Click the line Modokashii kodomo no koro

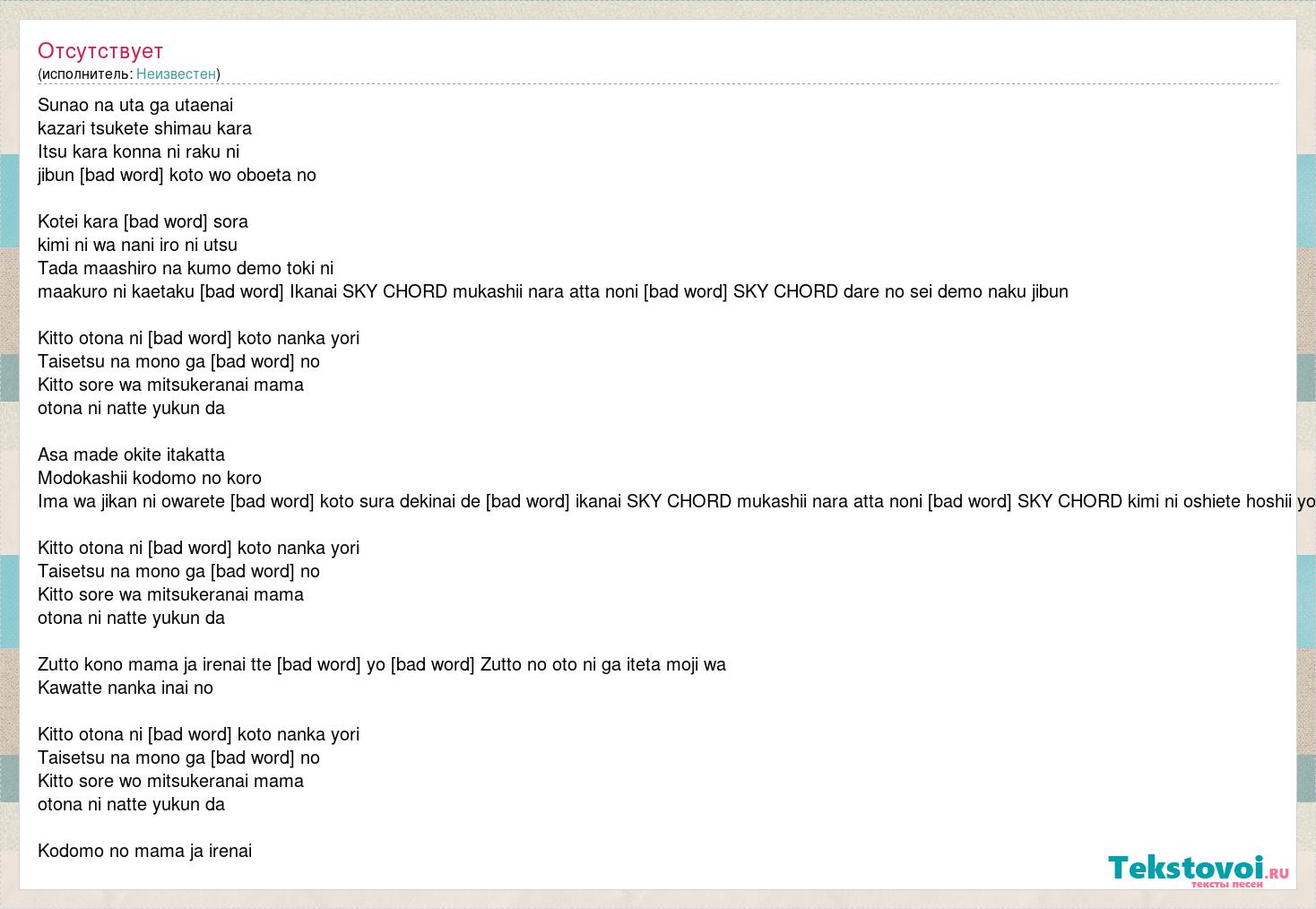pos(150,478)
